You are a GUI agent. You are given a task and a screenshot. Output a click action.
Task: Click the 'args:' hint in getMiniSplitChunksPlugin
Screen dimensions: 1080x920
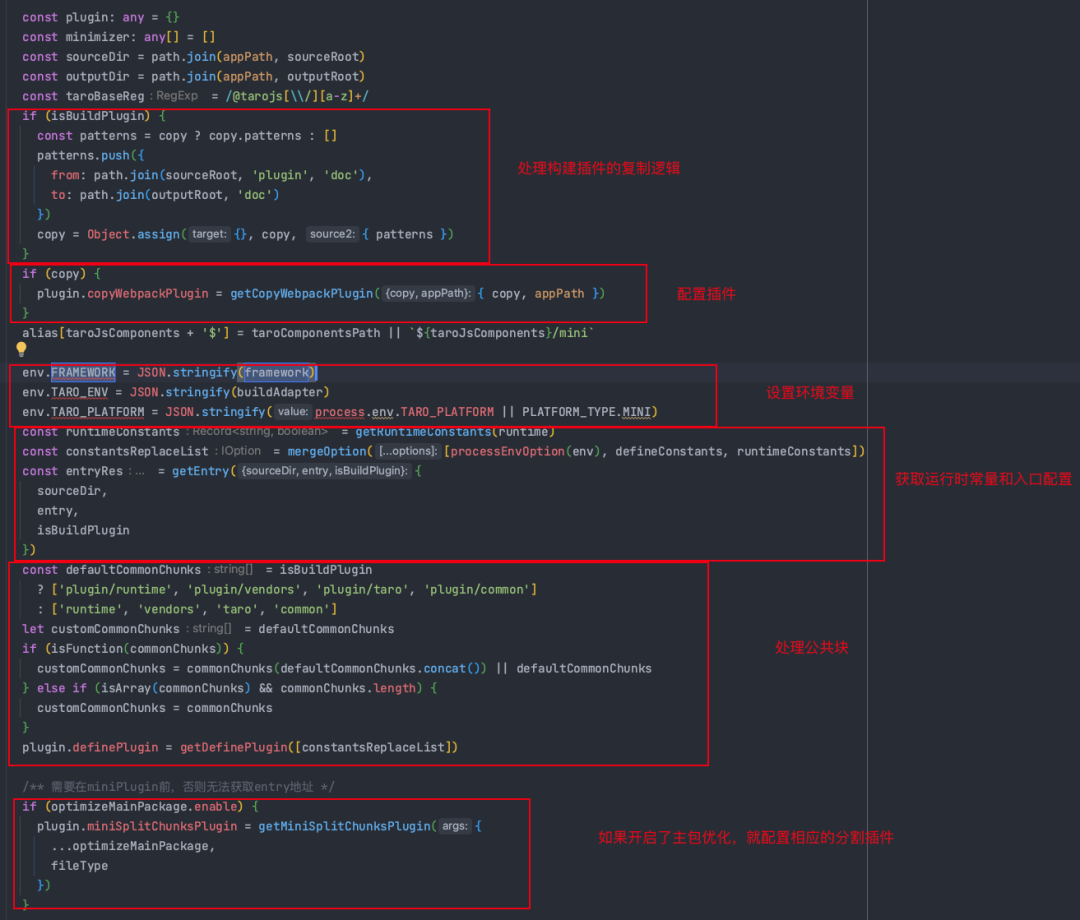point(455,826)
